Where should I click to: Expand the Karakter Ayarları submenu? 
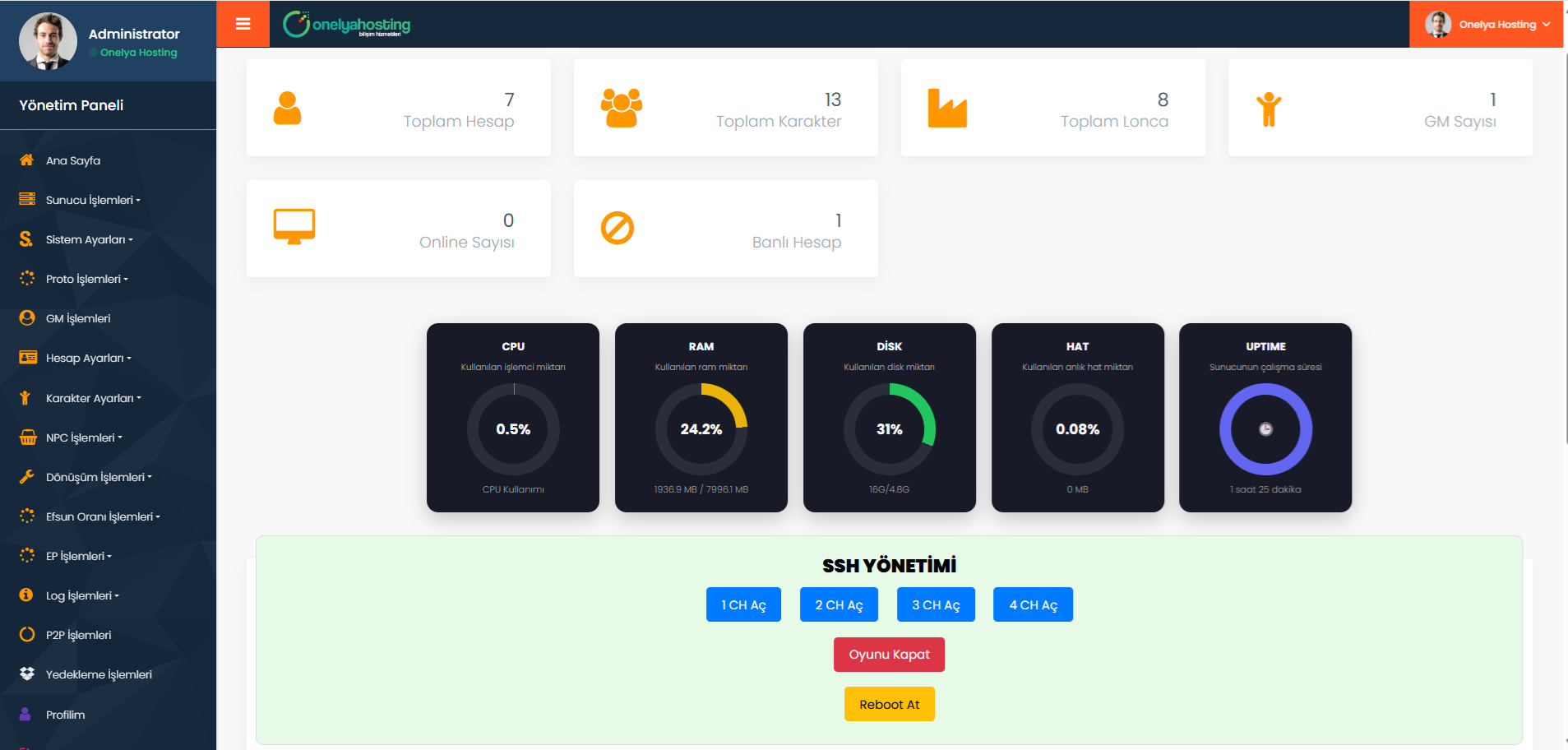tap(93, 398)
